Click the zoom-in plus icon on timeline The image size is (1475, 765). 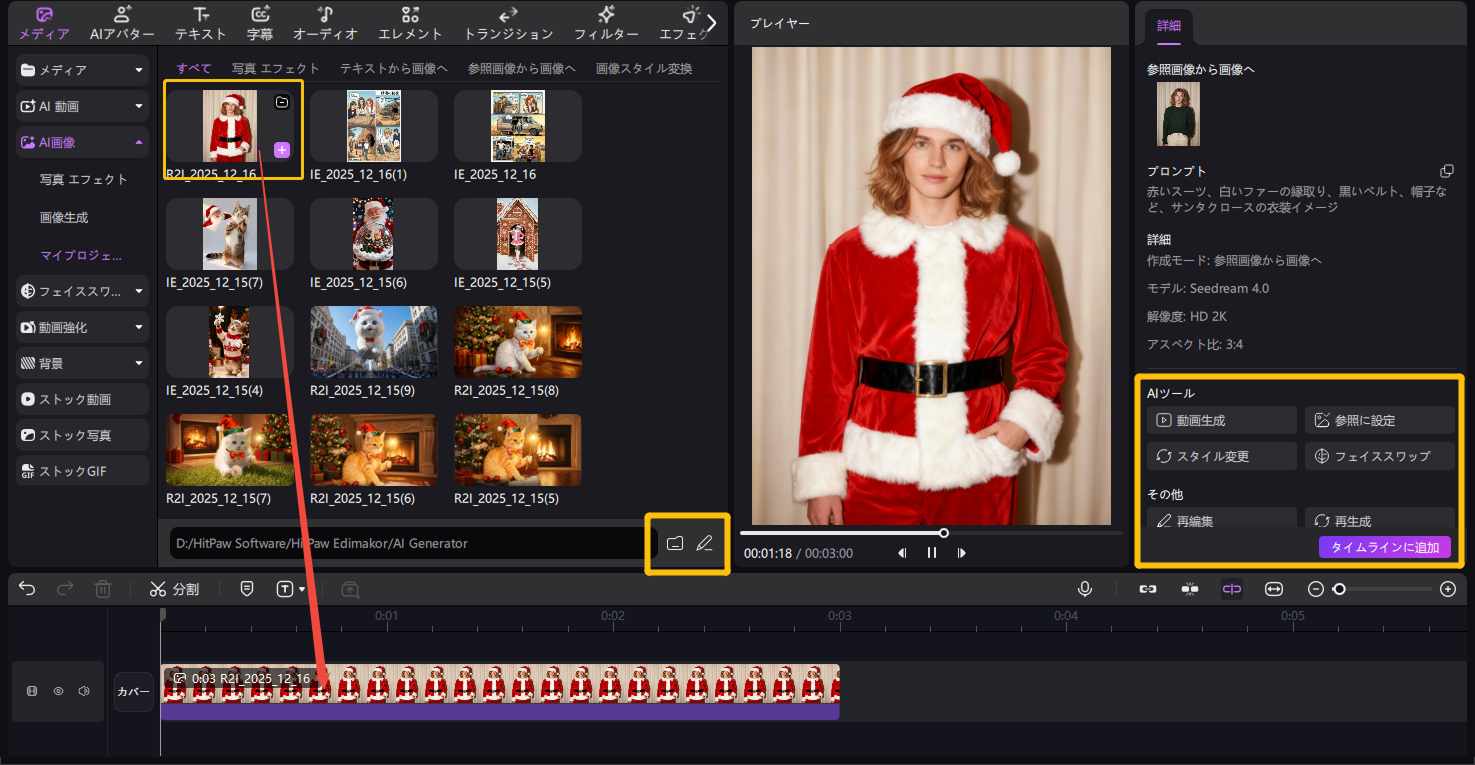[x=1447, y=589]
